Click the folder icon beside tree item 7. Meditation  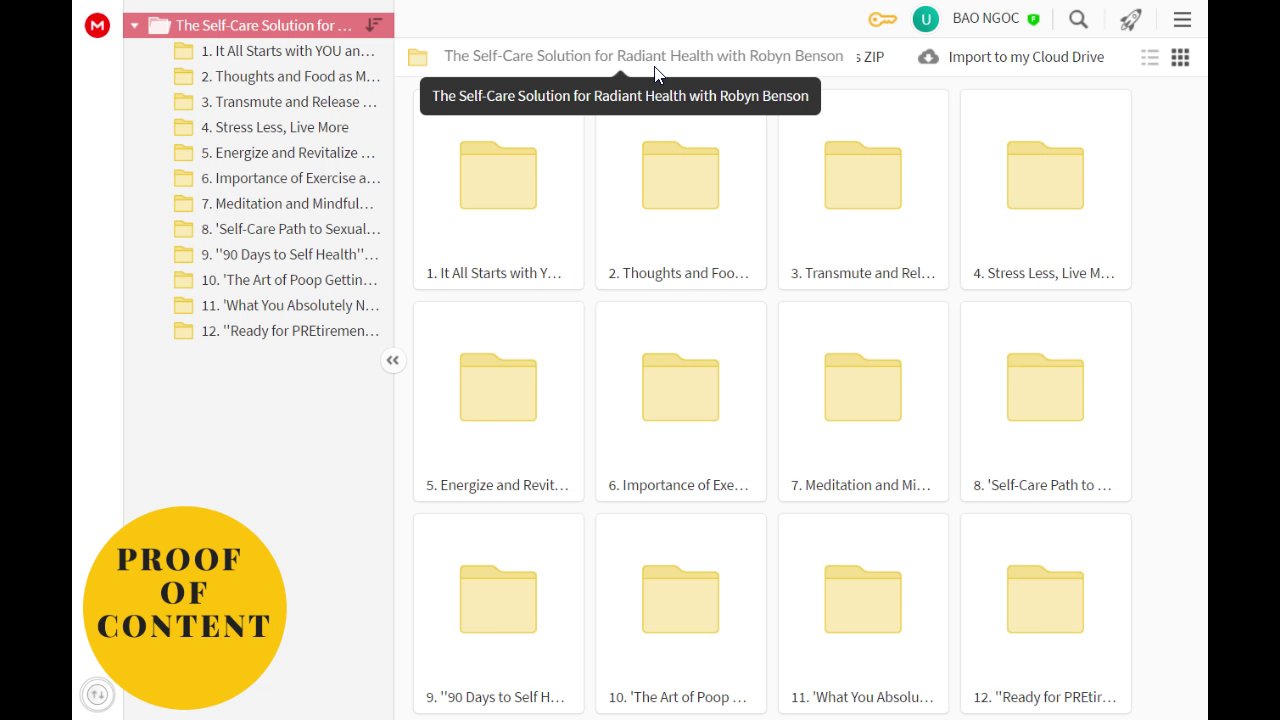click(183, 203)
